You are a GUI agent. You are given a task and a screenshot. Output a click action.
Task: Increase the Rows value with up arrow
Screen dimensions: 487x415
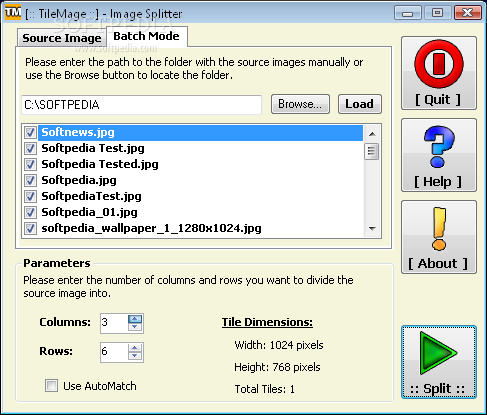coord(135,348)
